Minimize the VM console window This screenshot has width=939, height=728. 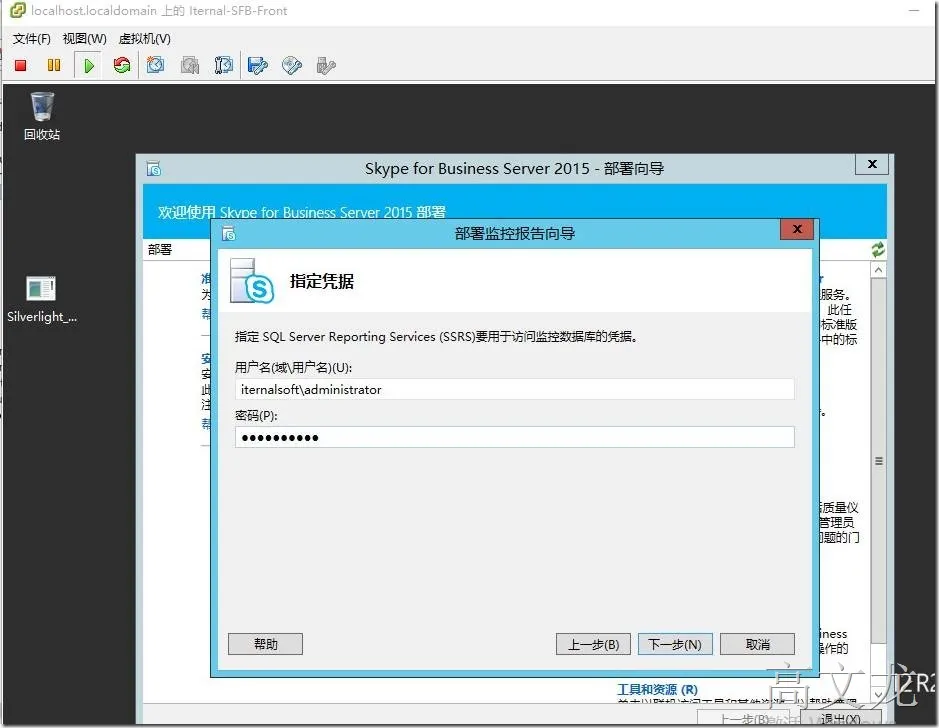tap(914, 10)
